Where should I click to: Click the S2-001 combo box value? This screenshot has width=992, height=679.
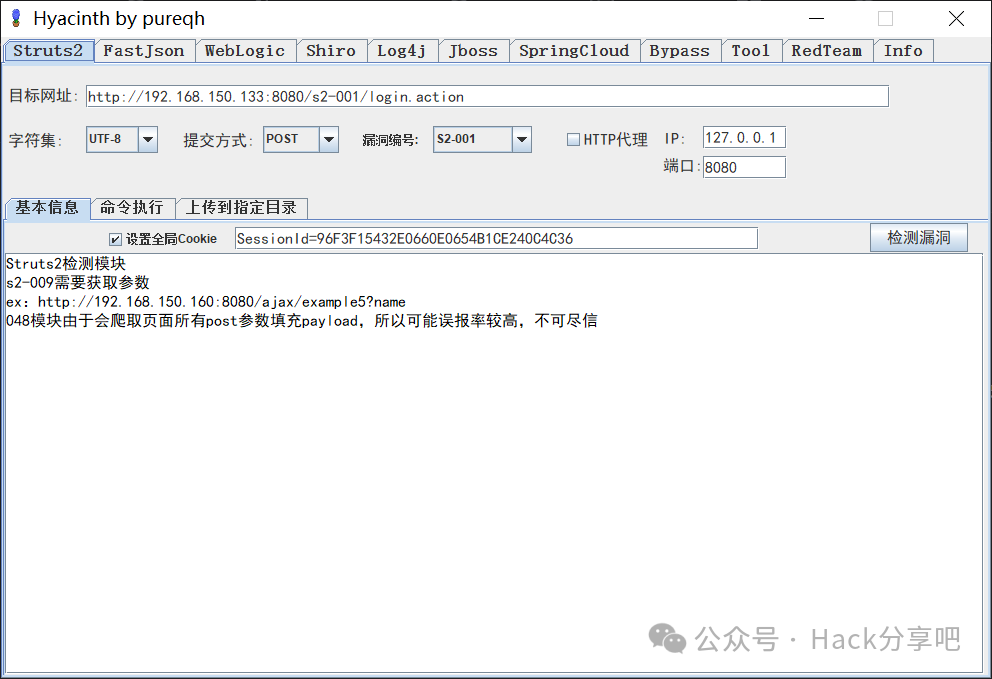[x=473, y=139]
